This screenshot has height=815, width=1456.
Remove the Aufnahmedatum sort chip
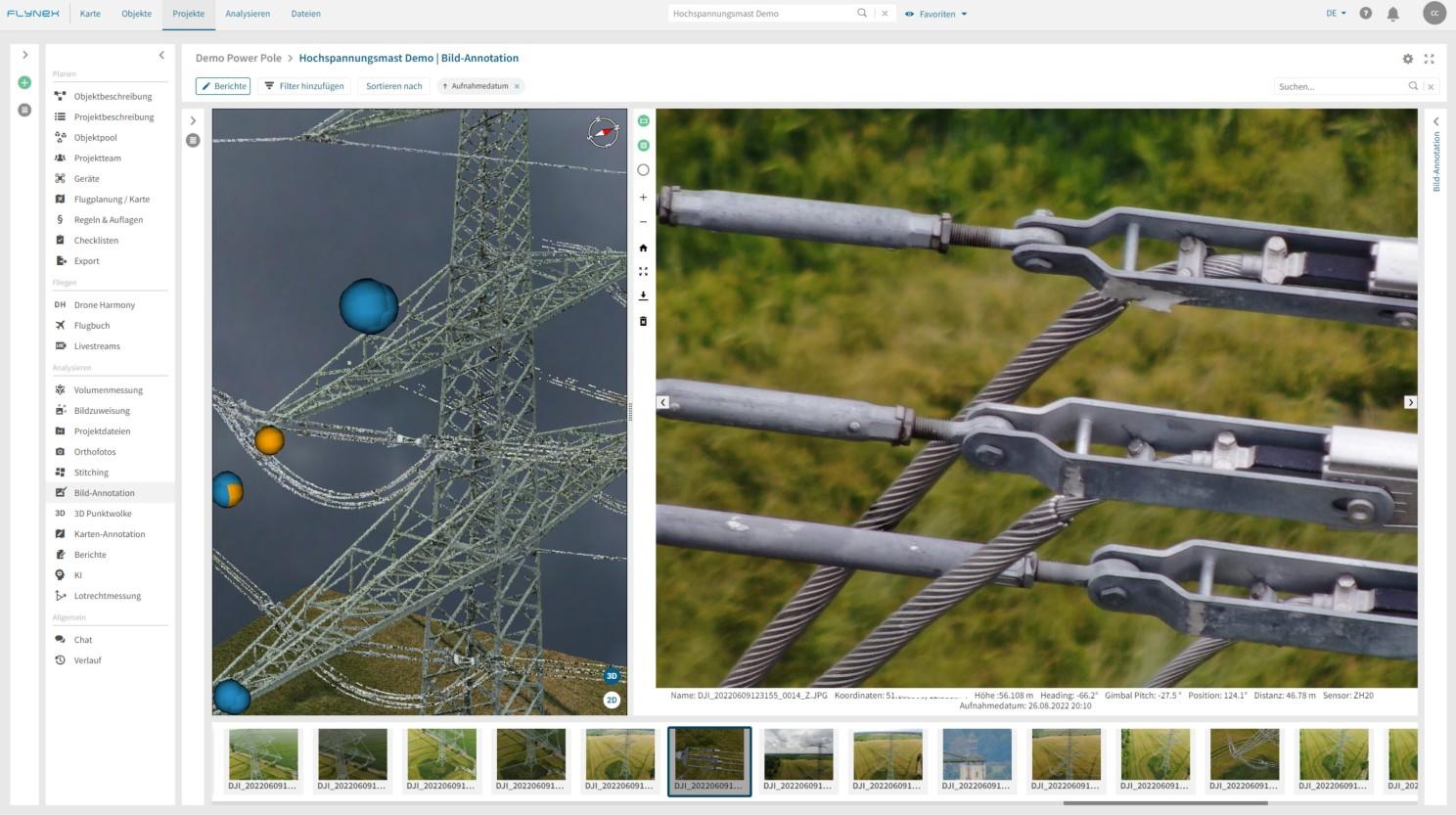(517, 86)
